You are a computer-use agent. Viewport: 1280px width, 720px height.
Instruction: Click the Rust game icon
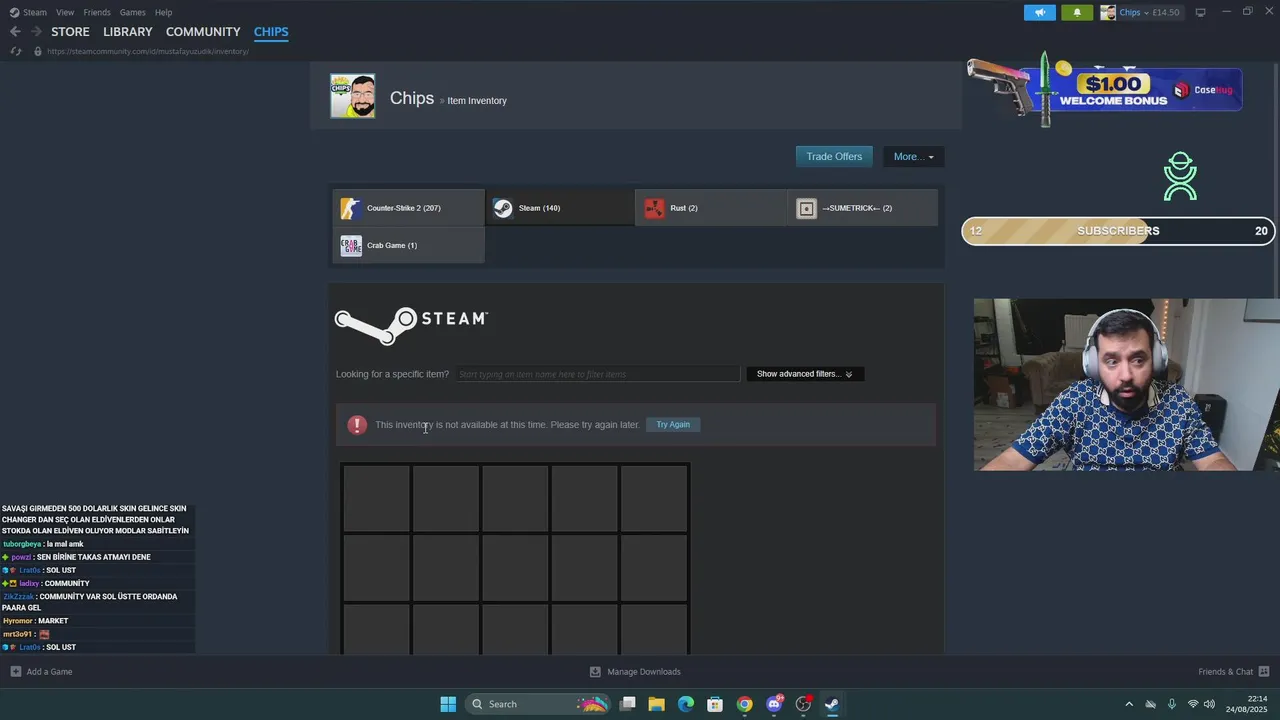click(654, 208)
